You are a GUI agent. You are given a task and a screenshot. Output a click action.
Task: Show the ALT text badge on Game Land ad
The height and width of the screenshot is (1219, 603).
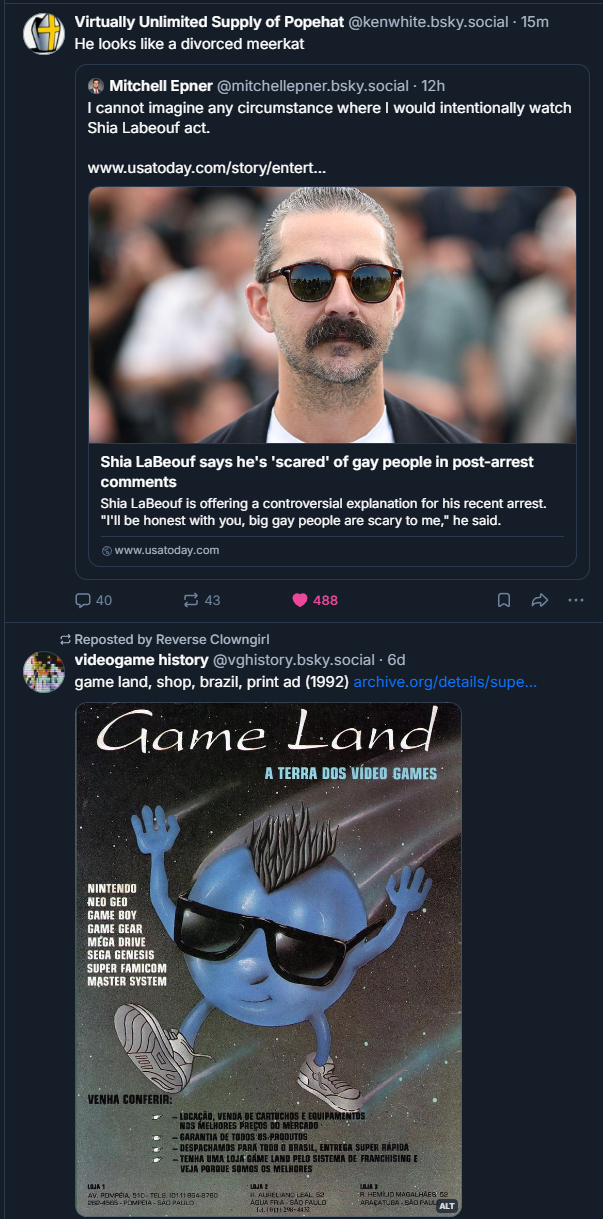[x=447, y=1205]
